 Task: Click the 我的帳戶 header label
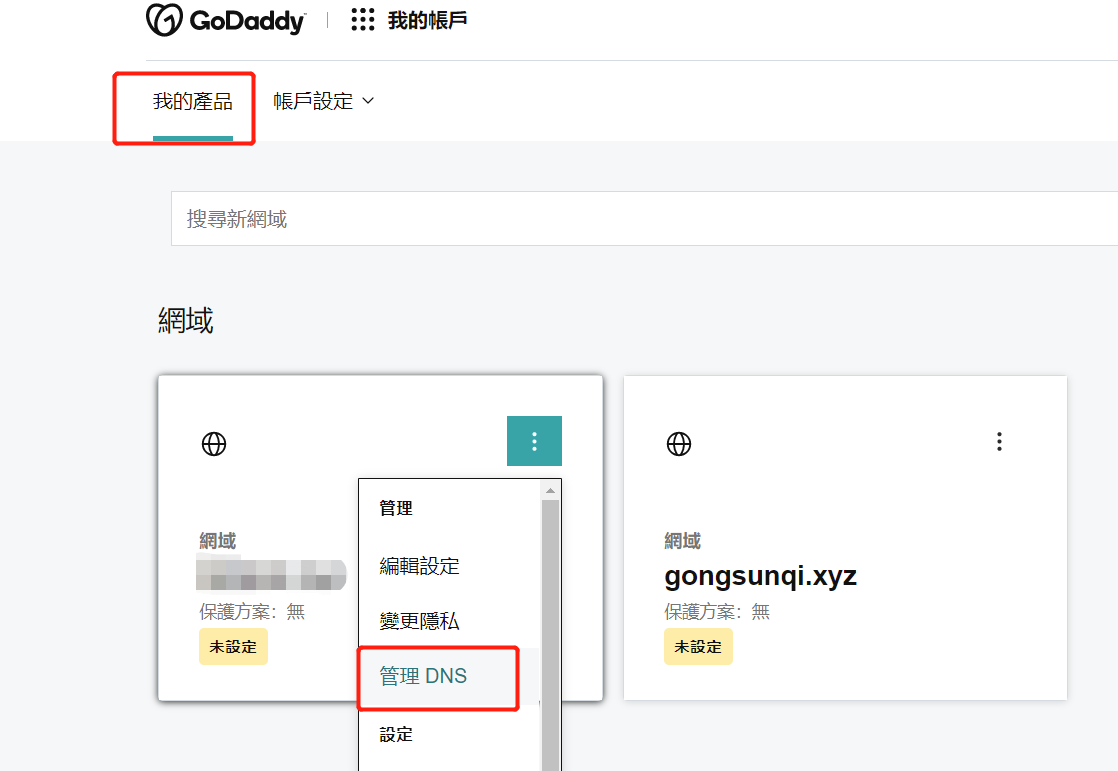(427, 20)
